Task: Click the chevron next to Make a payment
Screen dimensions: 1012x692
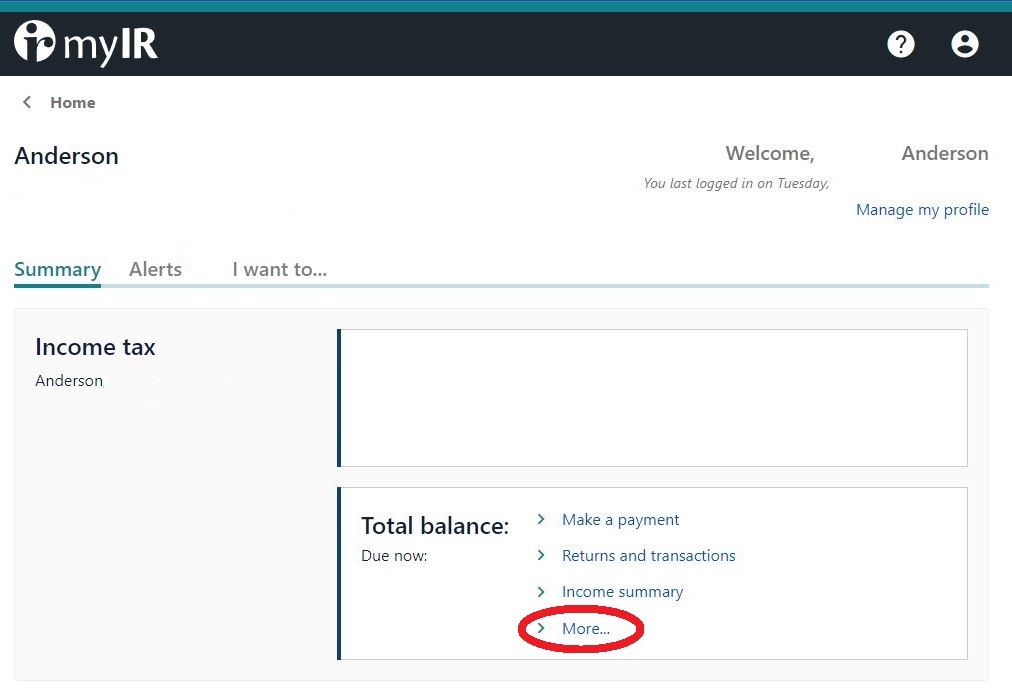Action: coord(541,519)
